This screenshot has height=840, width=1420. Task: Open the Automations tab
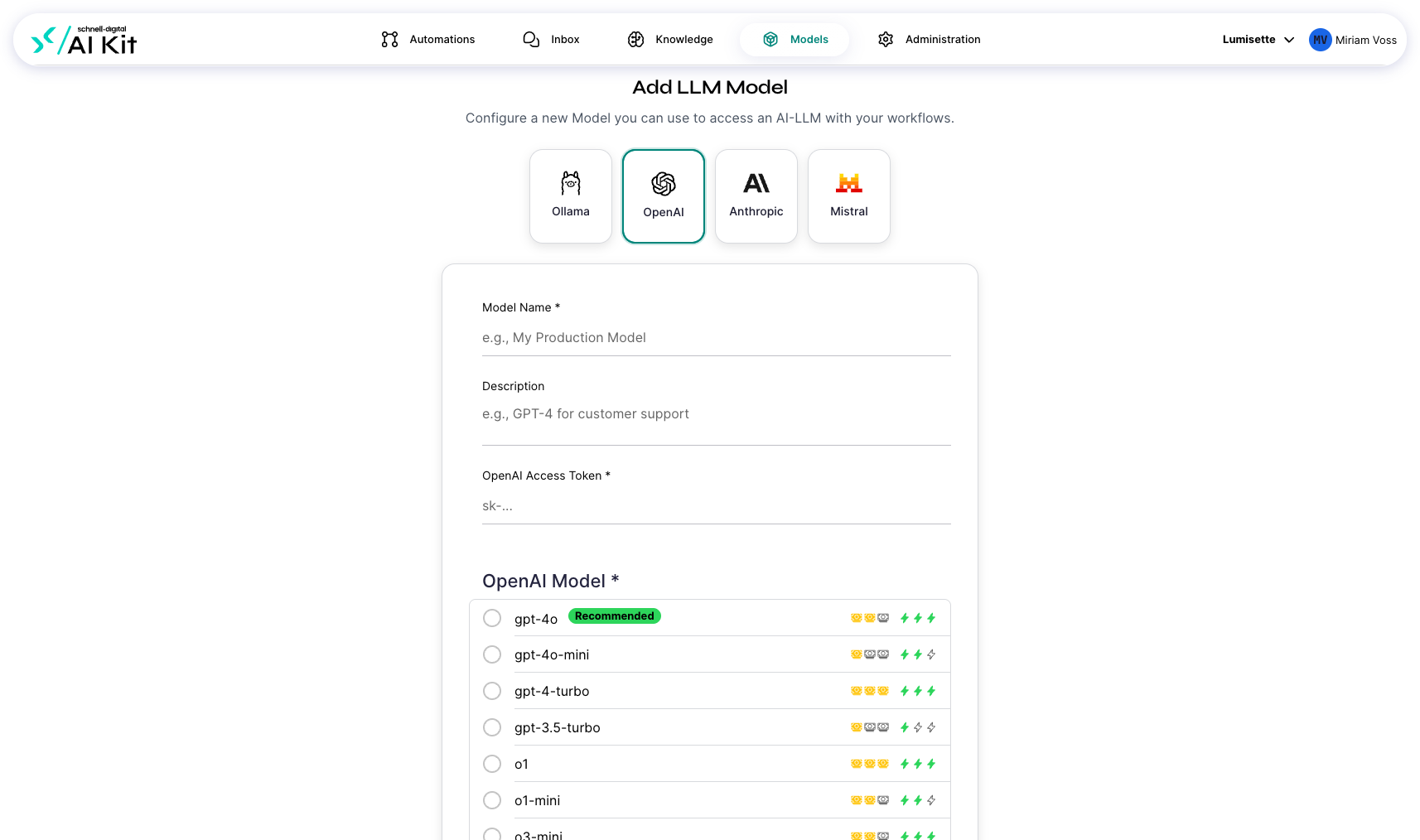[428, 39]
